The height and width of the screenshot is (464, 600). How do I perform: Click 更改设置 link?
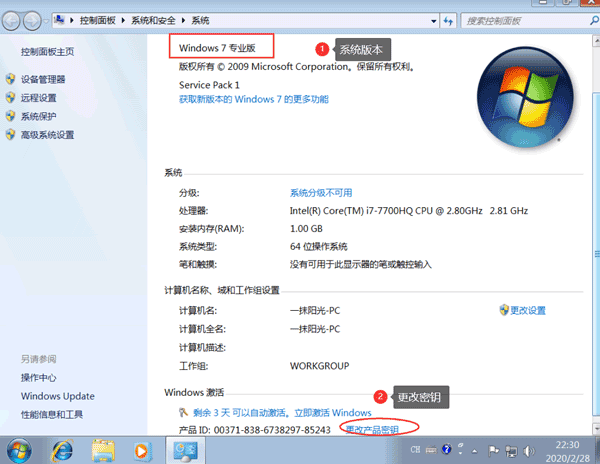528,310
